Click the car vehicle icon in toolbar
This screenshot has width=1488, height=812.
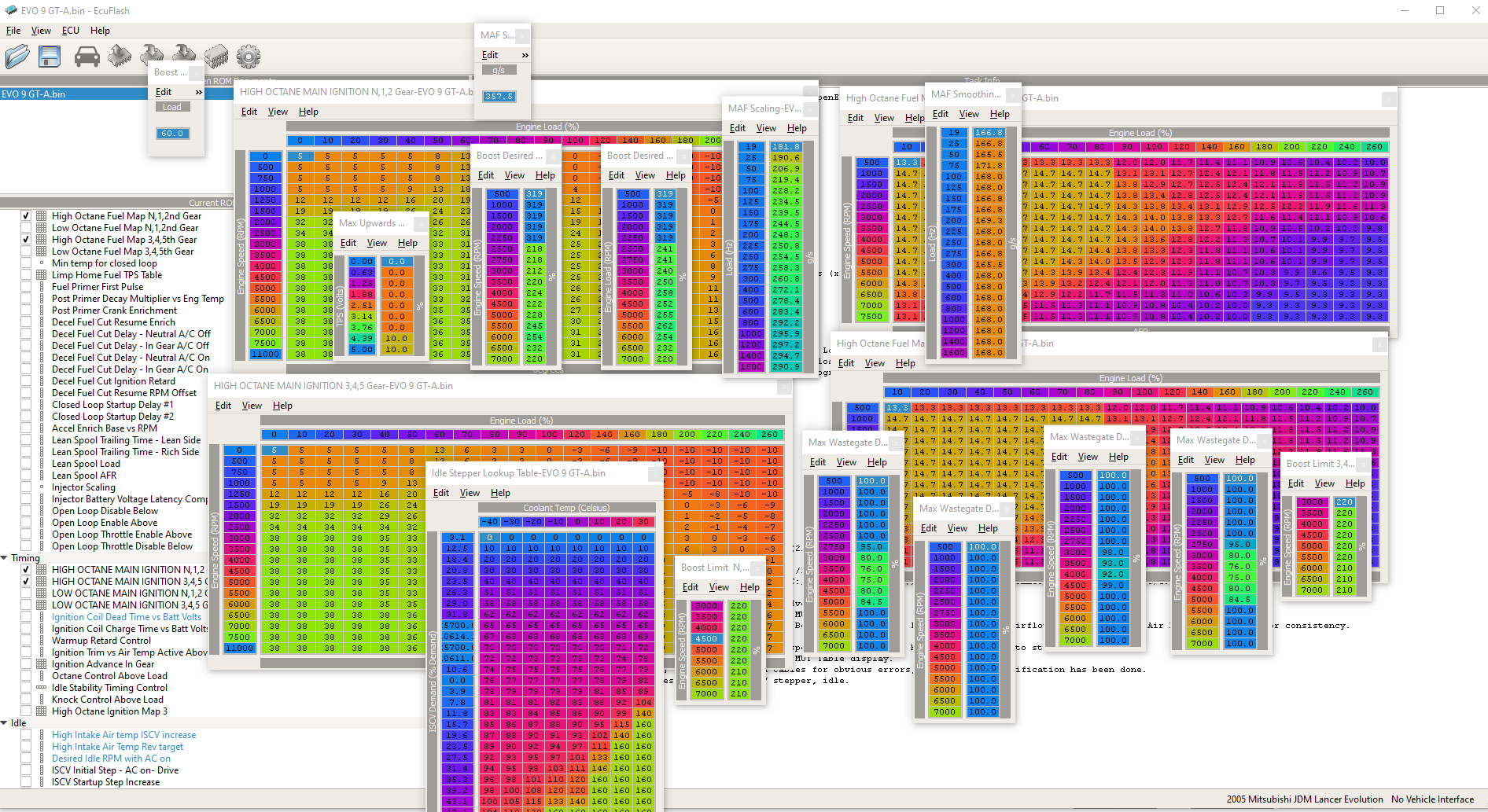87,57
